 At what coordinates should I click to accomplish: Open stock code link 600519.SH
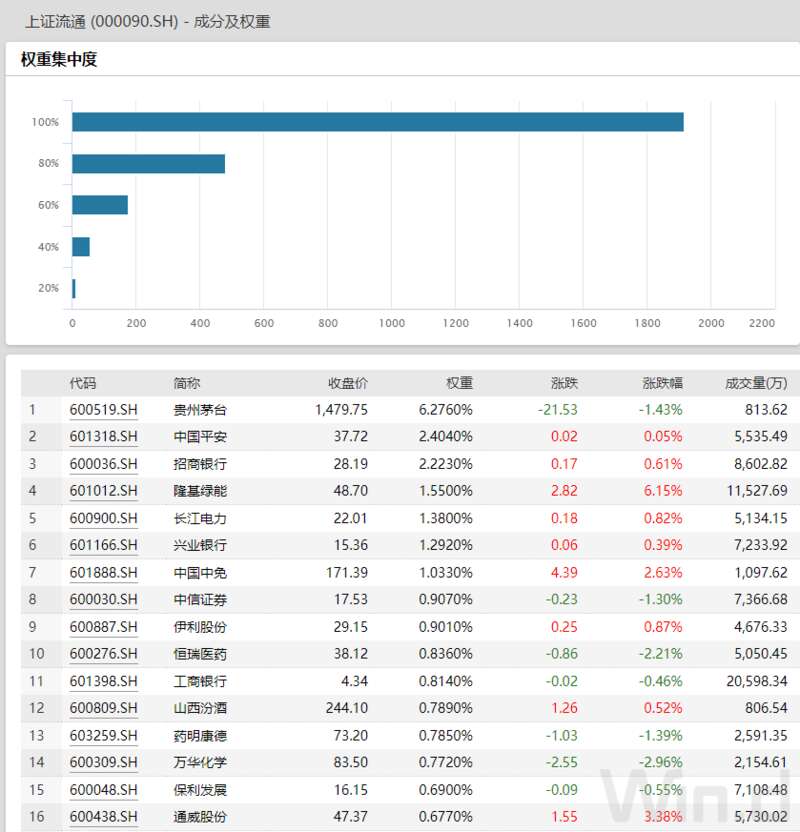[103, 410]
